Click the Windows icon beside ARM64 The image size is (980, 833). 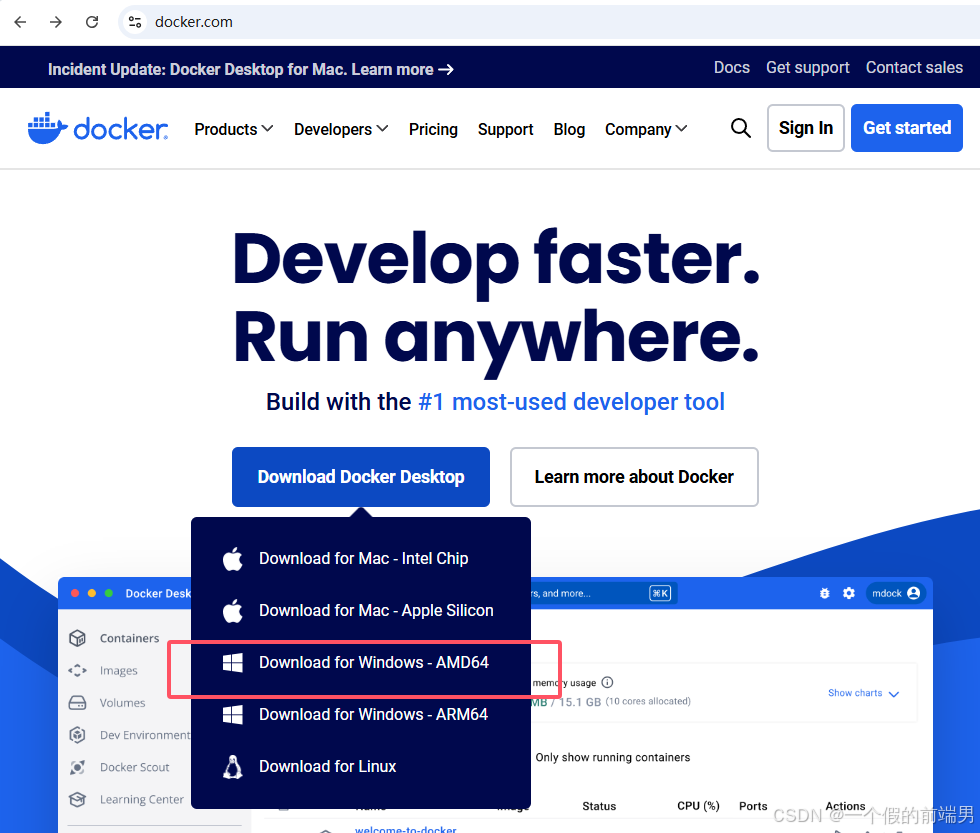tap(232, 715)
